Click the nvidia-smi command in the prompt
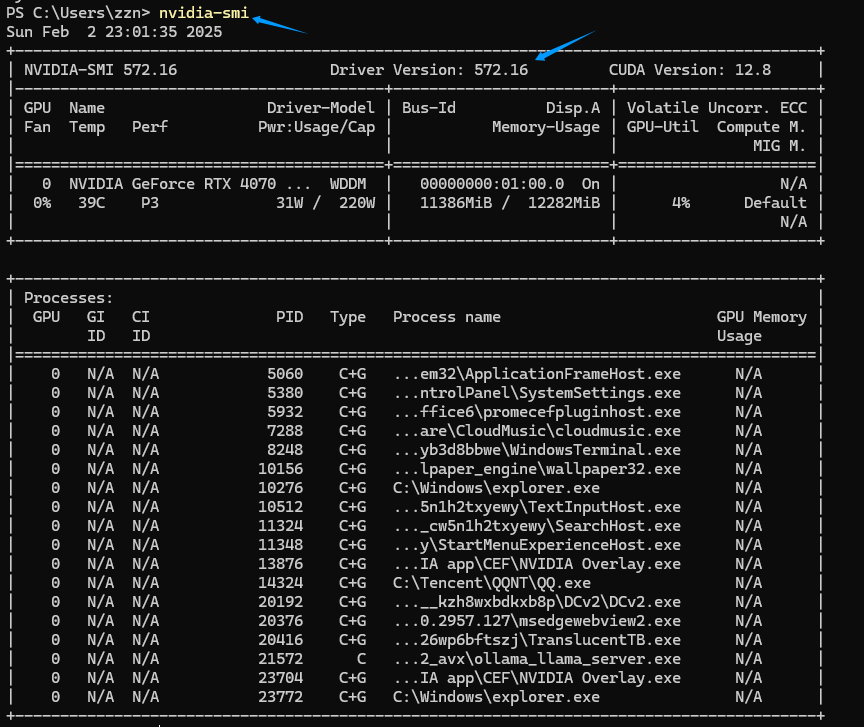This screenshot has height=727, width=864. click(x=203, y=12)
